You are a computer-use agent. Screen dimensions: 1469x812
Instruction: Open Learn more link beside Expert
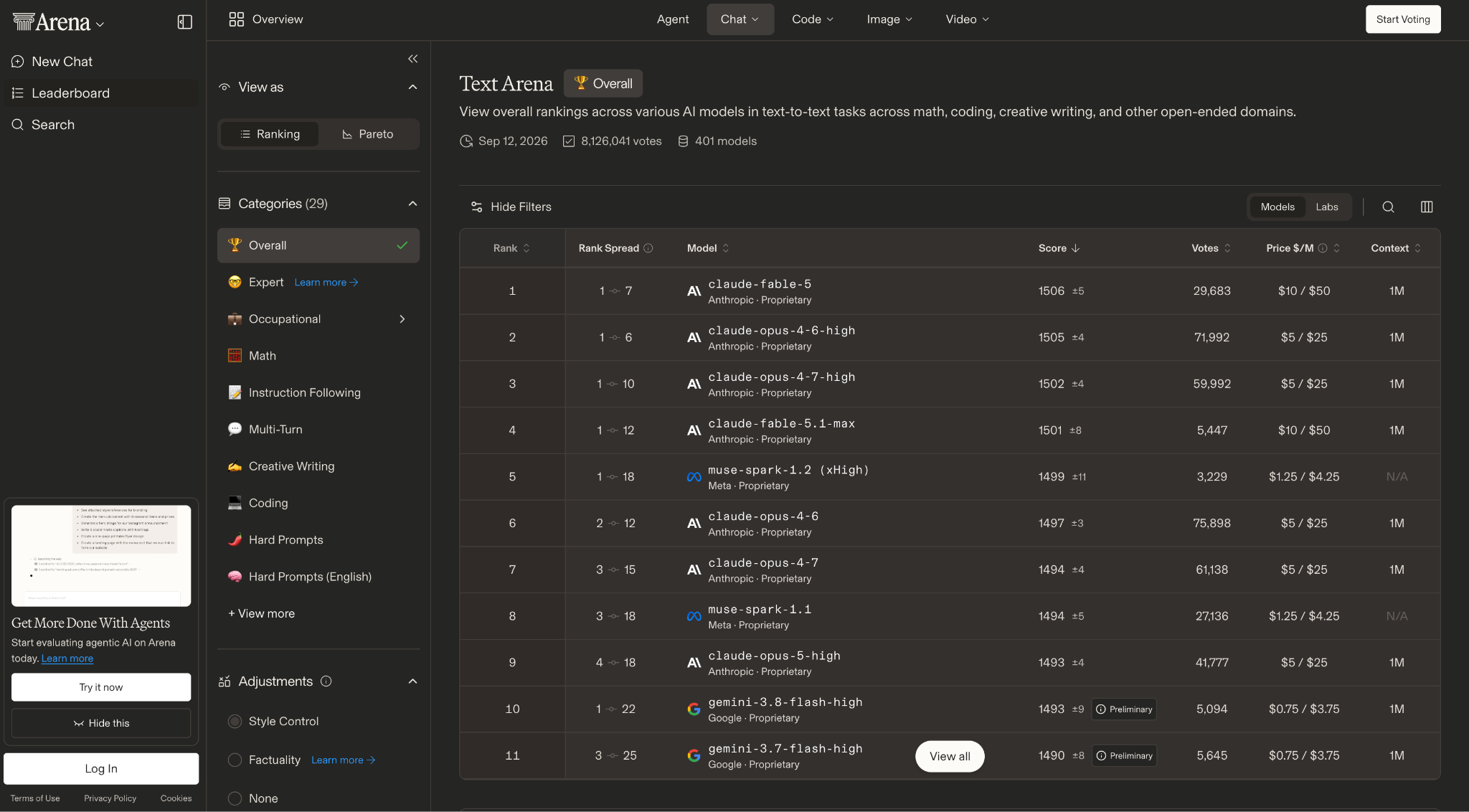326,283
